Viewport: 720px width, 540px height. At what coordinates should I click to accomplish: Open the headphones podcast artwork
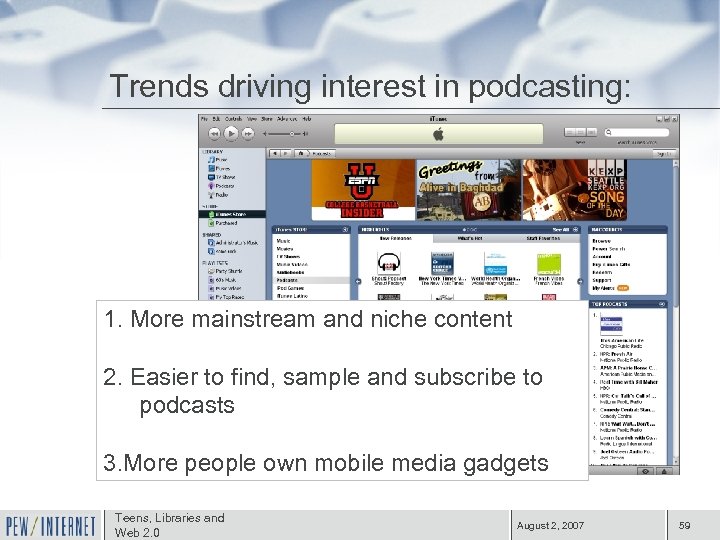tap(389, 264)
